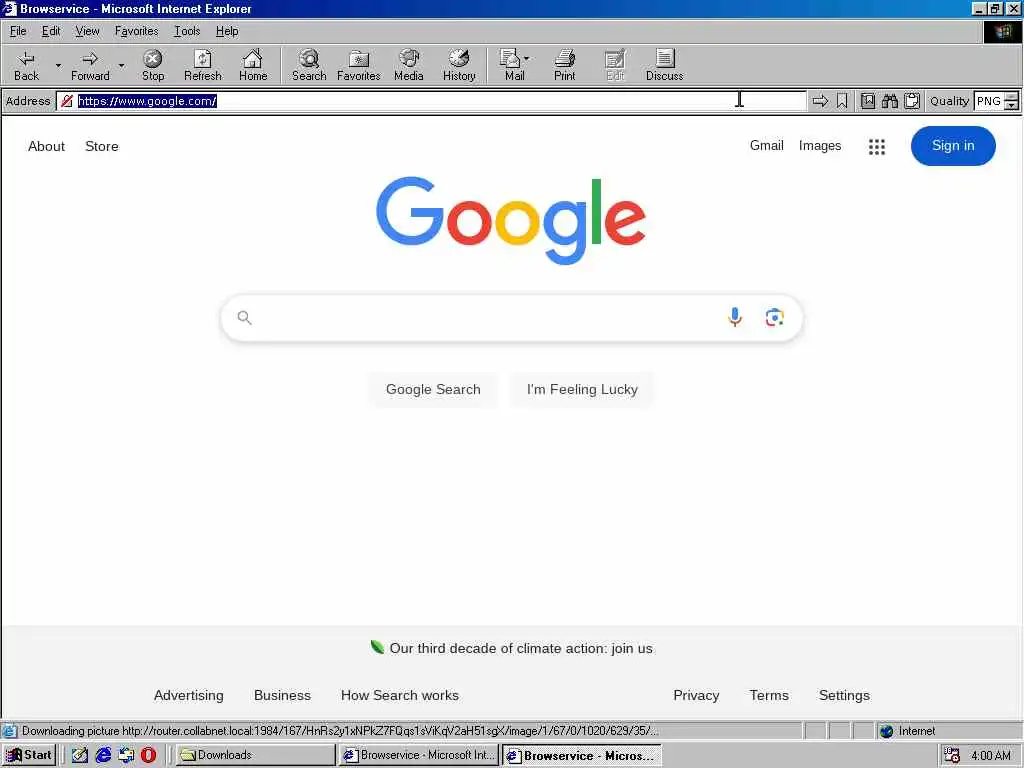This screenshot has width=1024, height=768.
Task: Open the Help menu
Action: click(x=227, y=31)
